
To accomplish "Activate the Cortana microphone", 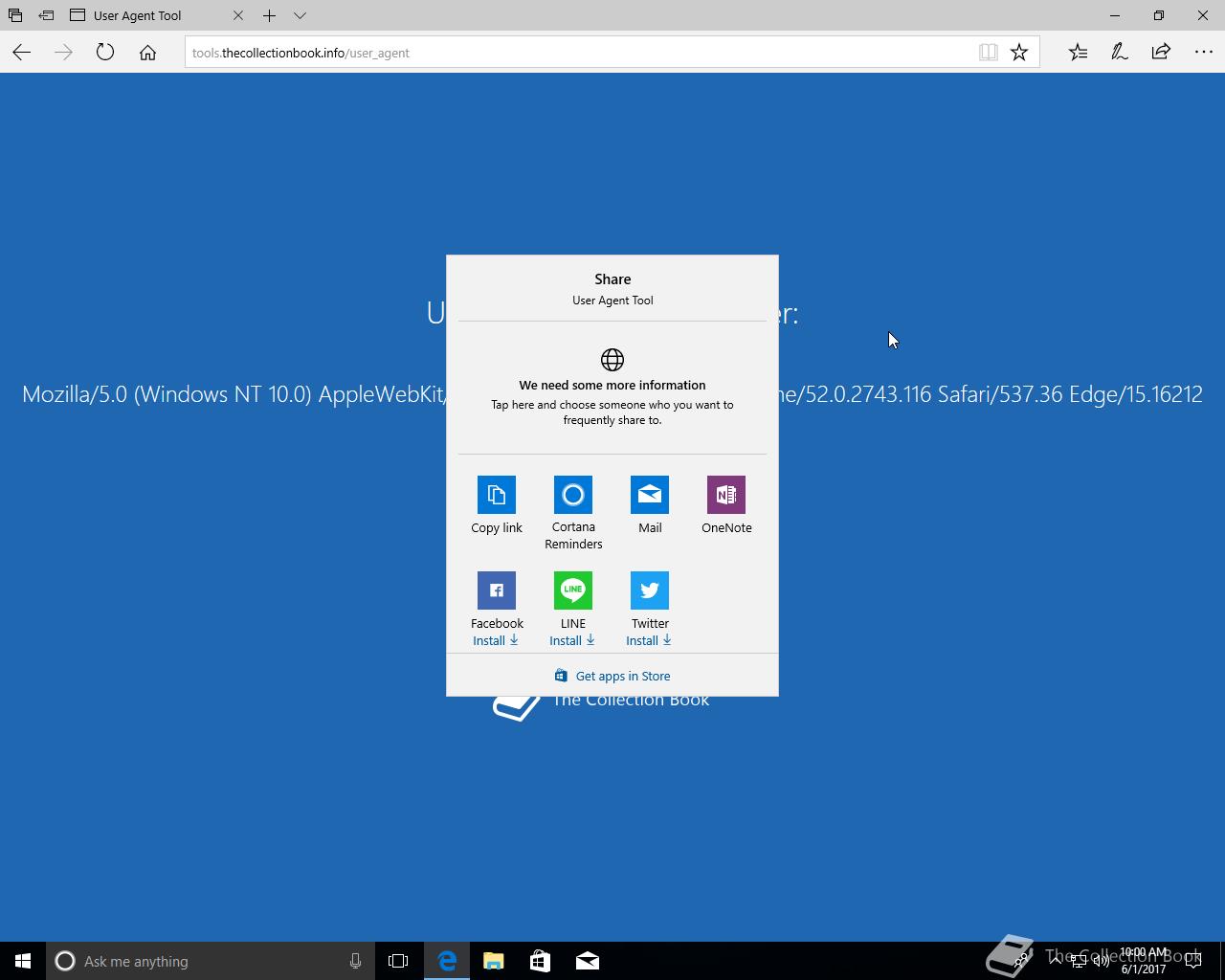I will [x=355, y=961].
